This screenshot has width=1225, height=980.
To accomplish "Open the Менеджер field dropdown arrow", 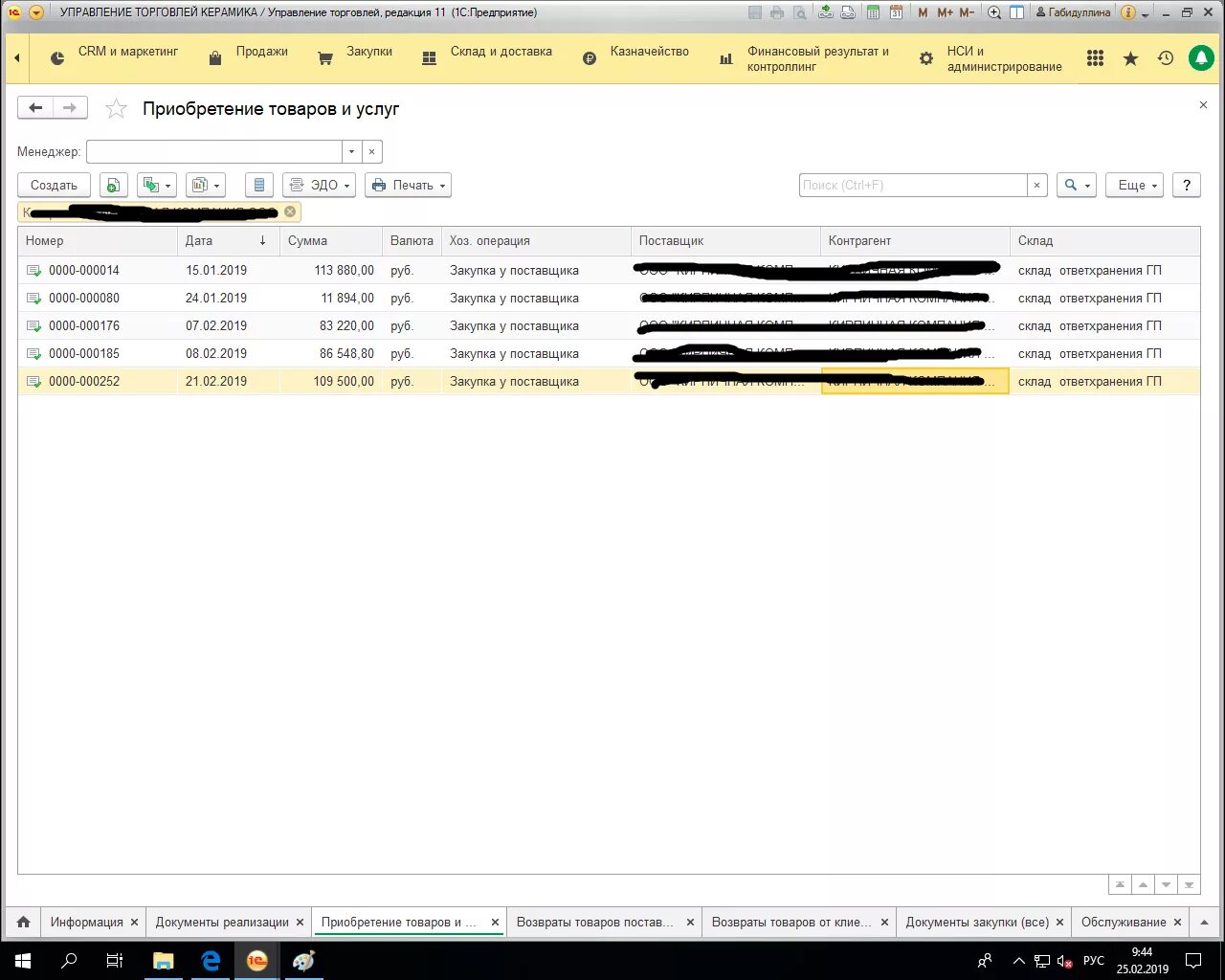I will coord(351,151).
